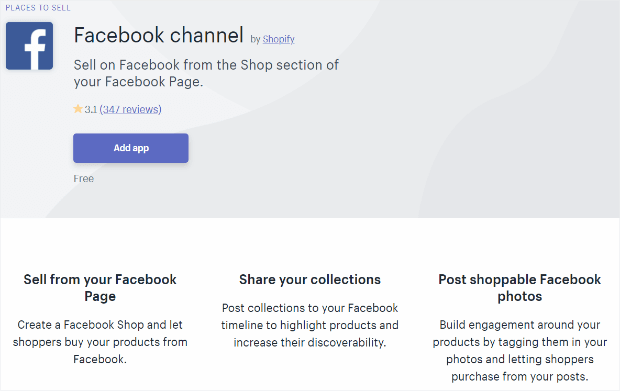This screenshot has height=391, width=620.
Task: Click the yellow rating star icon
Action: coord(78,109)
